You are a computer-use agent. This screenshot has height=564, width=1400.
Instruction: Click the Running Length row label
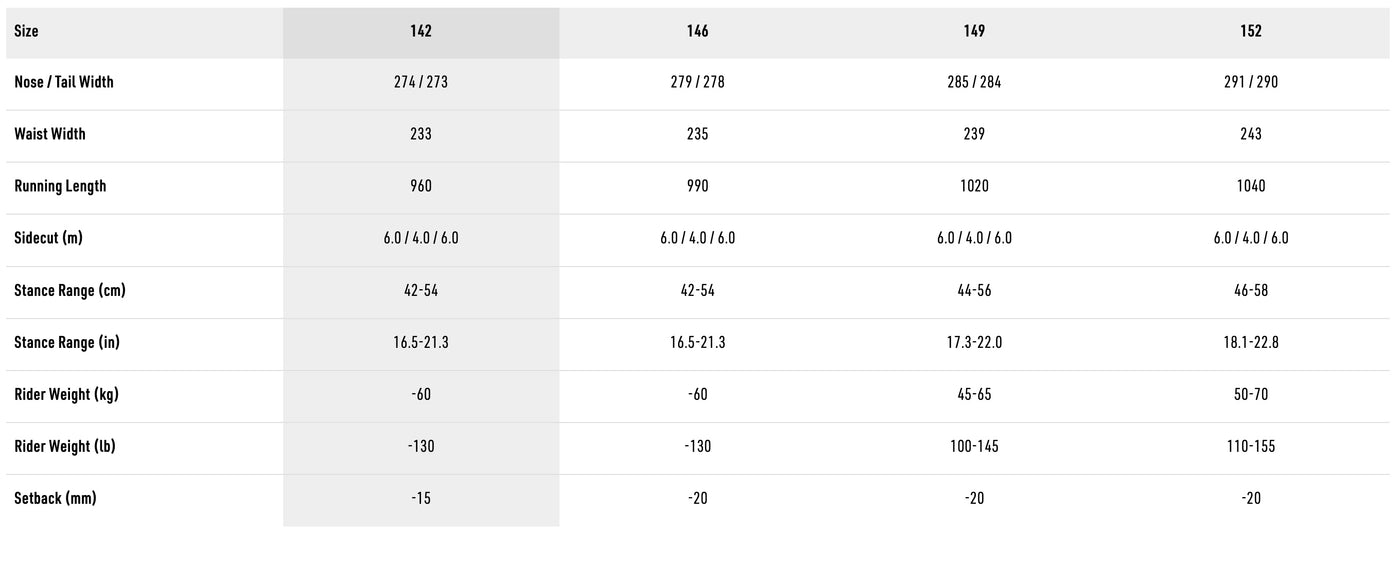tap(60, 186)
